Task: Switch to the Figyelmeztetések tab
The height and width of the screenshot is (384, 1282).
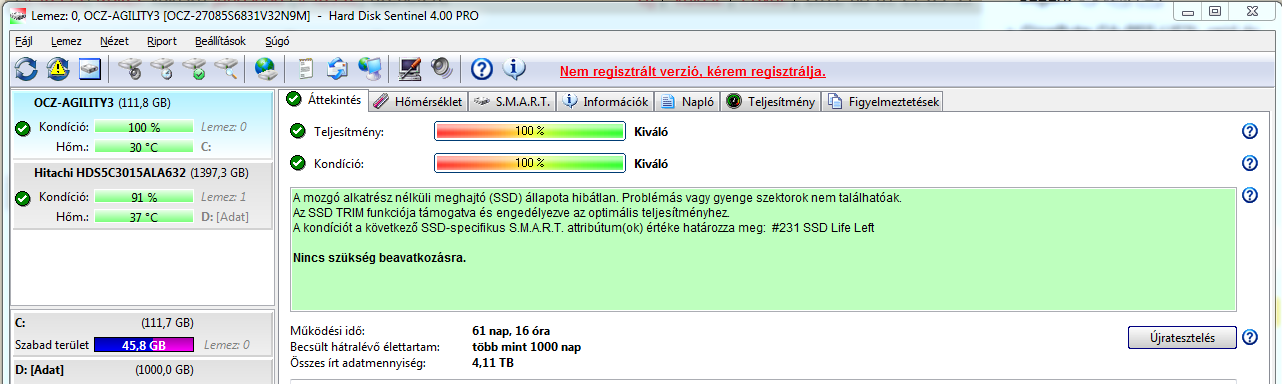Action: (x=881, y=101)
